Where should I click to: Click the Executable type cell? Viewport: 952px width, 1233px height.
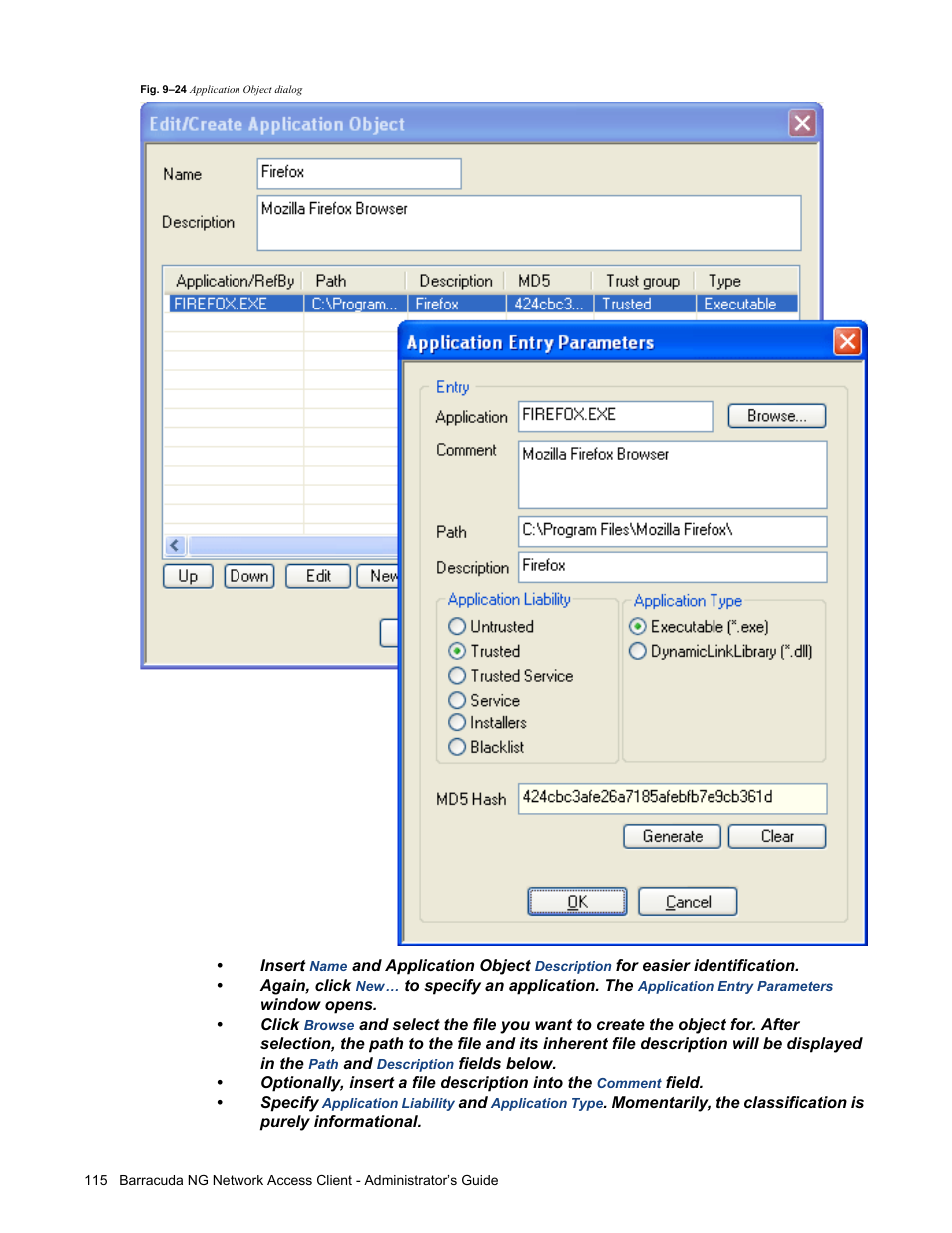coord(747,304)
